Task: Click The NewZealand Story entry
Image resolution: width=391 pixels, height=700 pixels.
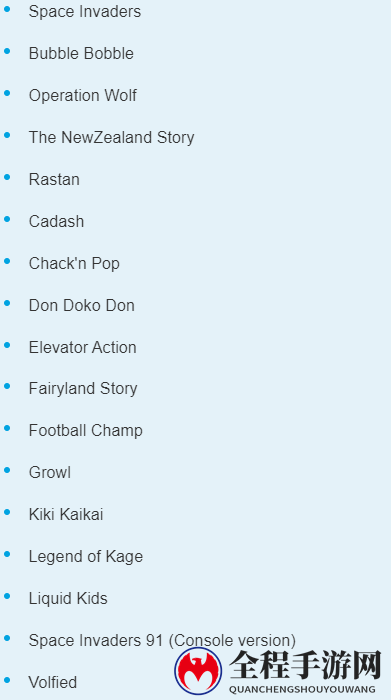Action: pyautogui.click(x=112, y=137)
